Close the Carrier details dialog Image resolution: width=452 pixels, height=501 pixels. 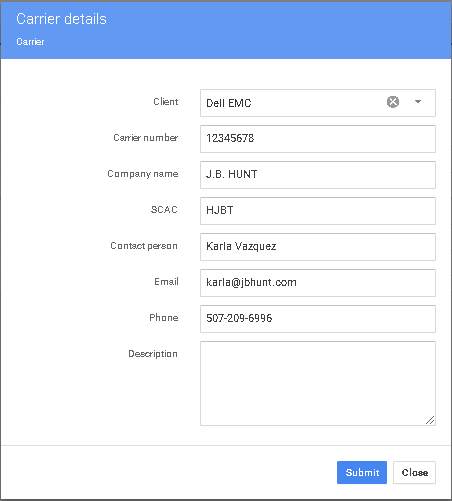click(x=414, y=472)
